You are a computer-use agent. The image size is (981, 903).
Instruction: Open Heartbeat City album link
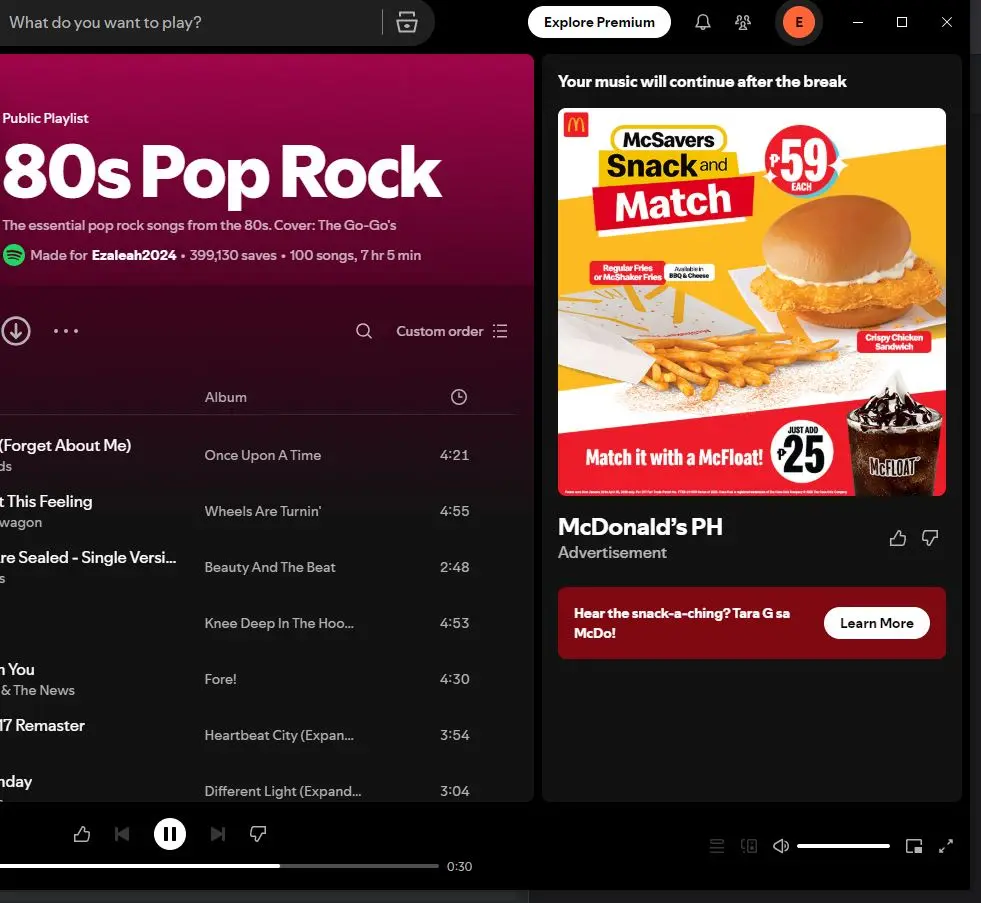[279, 735]
